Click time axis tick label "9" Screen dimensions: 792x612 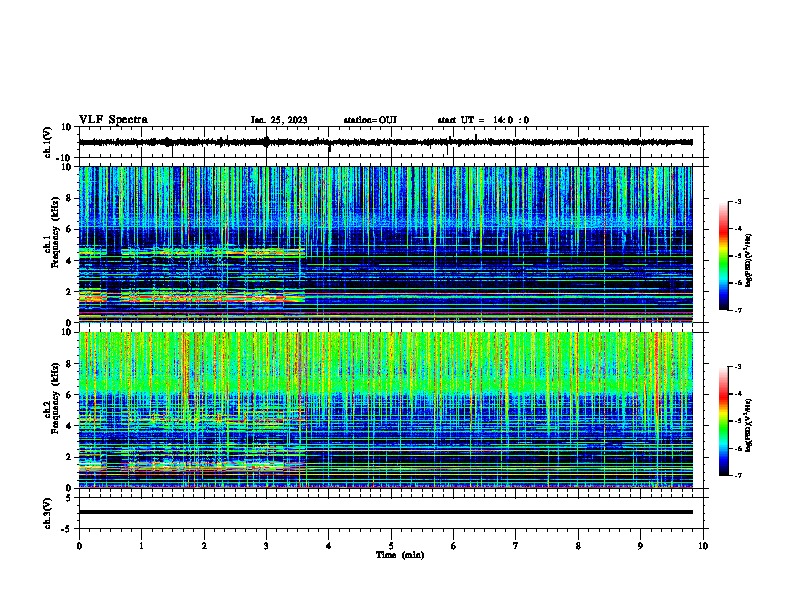640,546
